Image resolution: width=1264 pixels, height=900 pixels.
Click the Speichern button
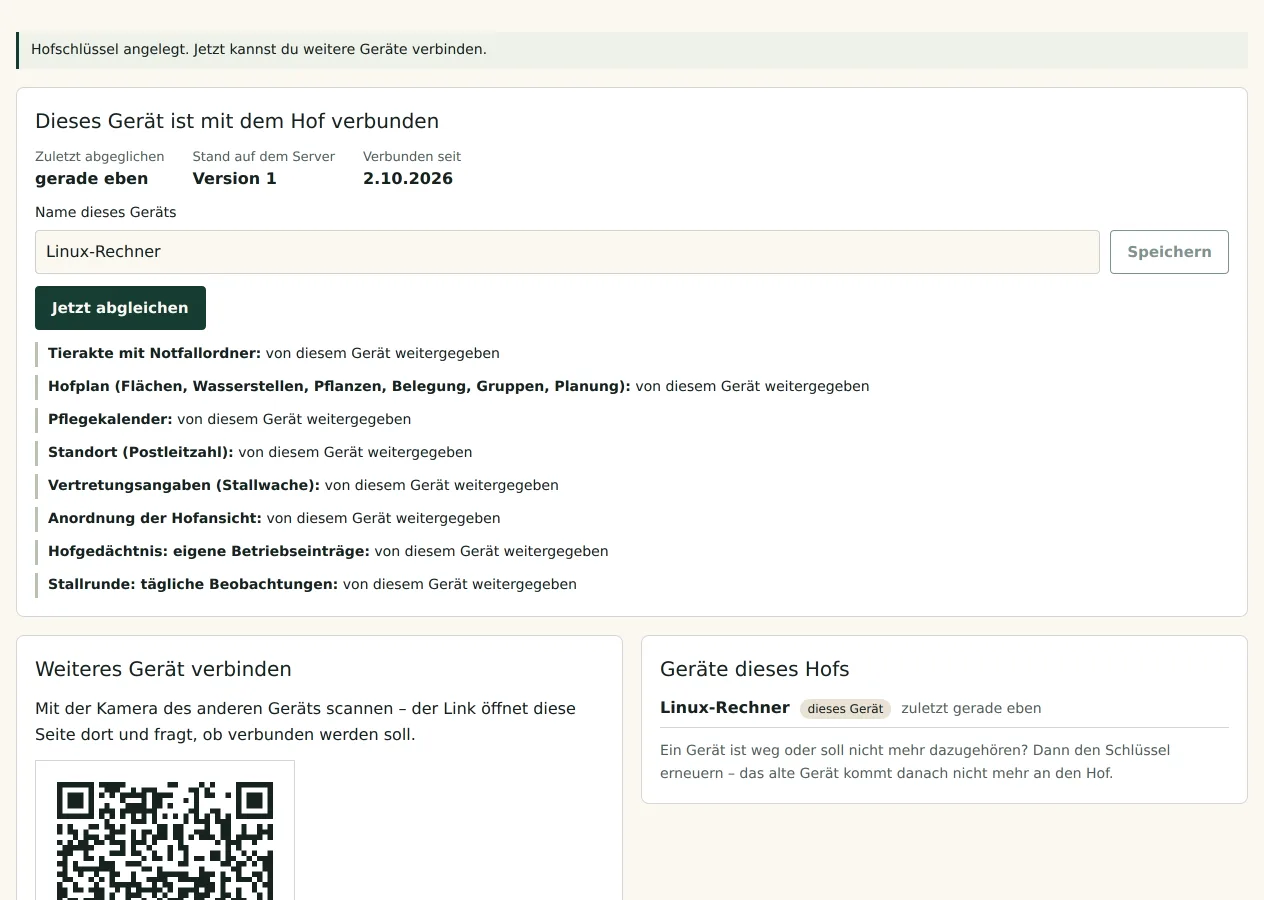[x=1169, y=252]
